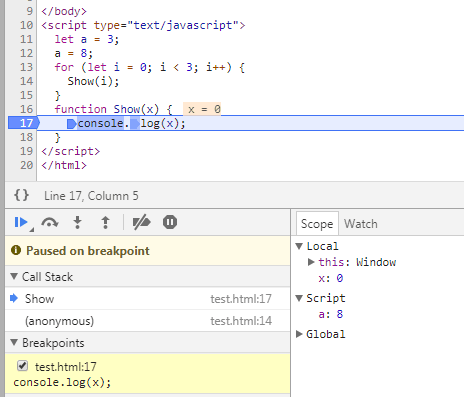Click the closing script tag on line 19
Viewport: 464px width, 397px height.
point(70,151)
